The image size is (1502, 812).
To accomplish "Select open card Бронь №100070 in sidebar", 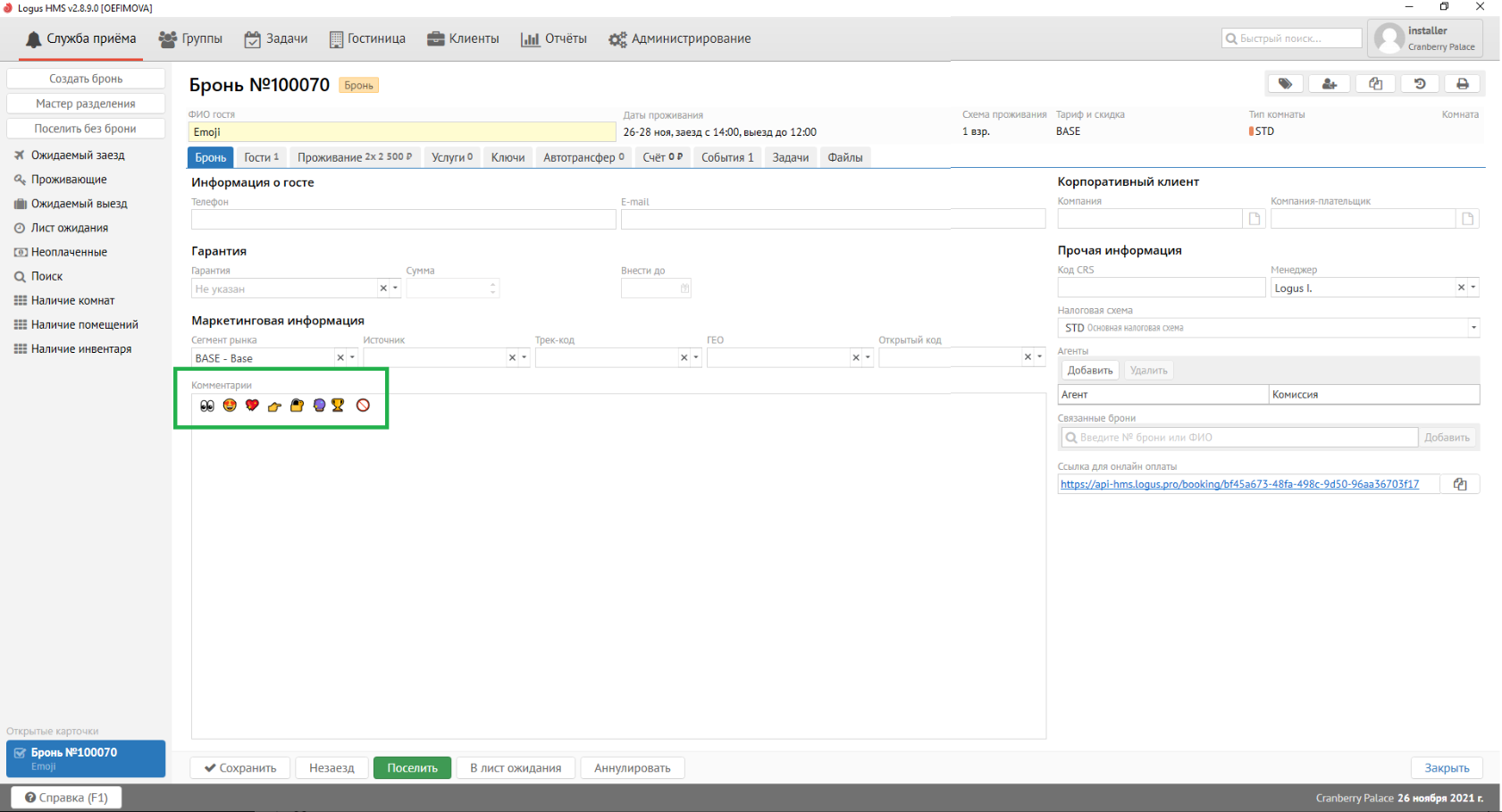I will [86, 758].
